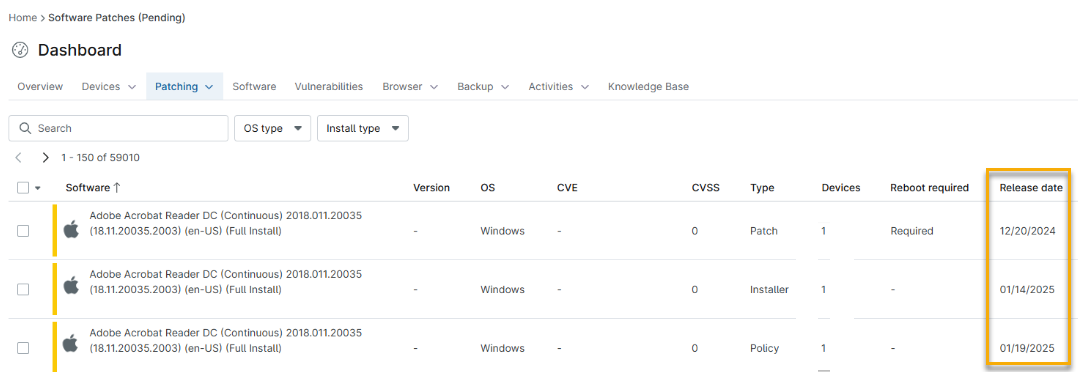This screenshot has width=1078, height=372.
Task: Click the 01/19/2025 release date cell
Action: coord(1027,348)
